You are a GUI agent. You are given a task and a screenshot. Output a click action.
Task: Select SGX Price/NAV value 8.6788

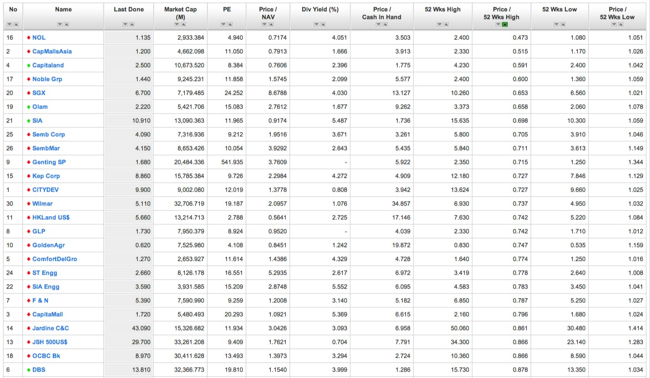277,93
